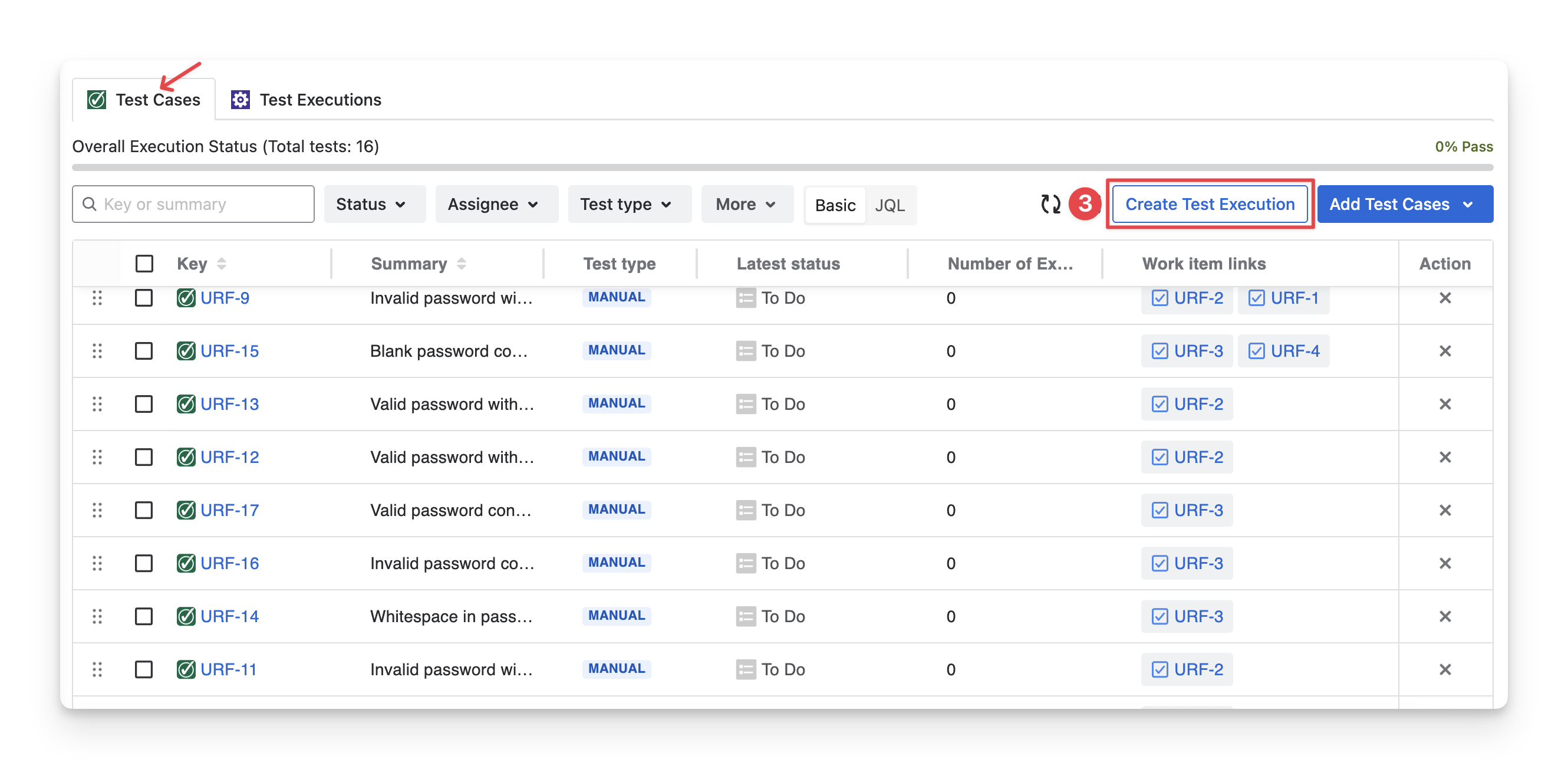Click the refresh icon beside Create Test Execution
Image resolution: width=1568 pixels, height=769 pixels.
tap(1050, 204)
